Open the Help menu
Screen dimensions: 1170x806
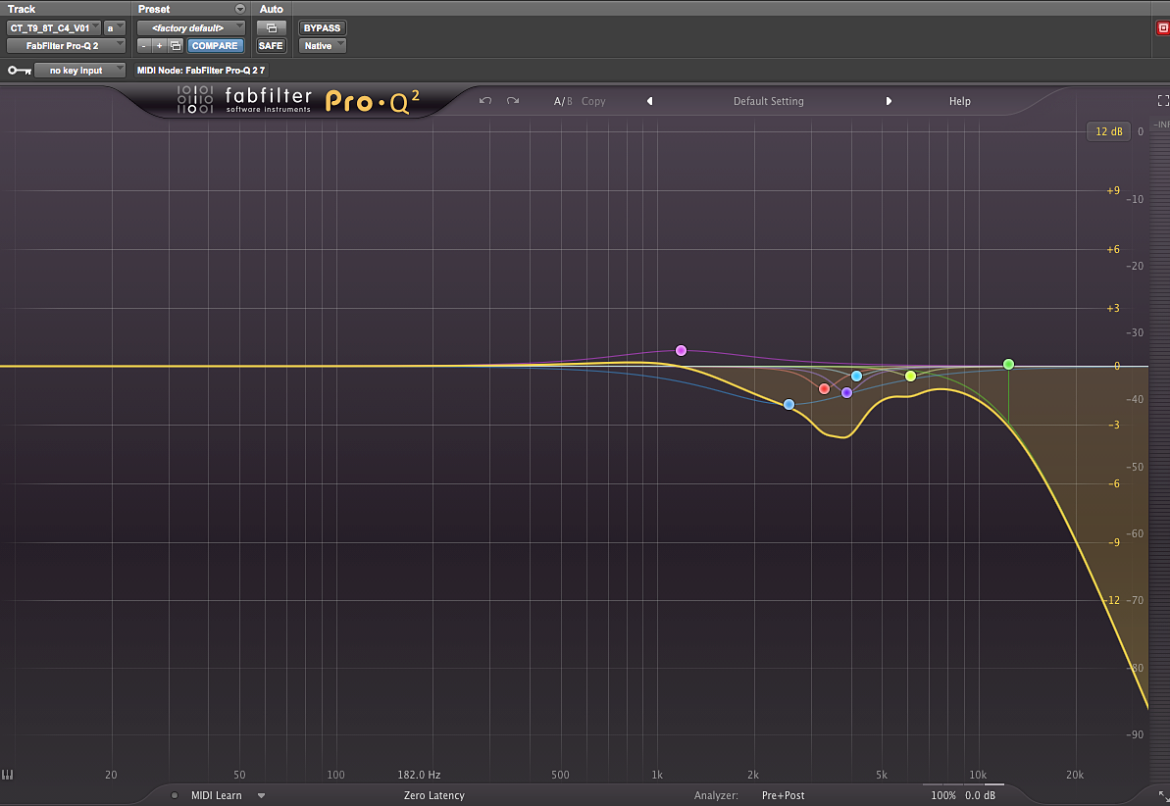coord(960,101)
